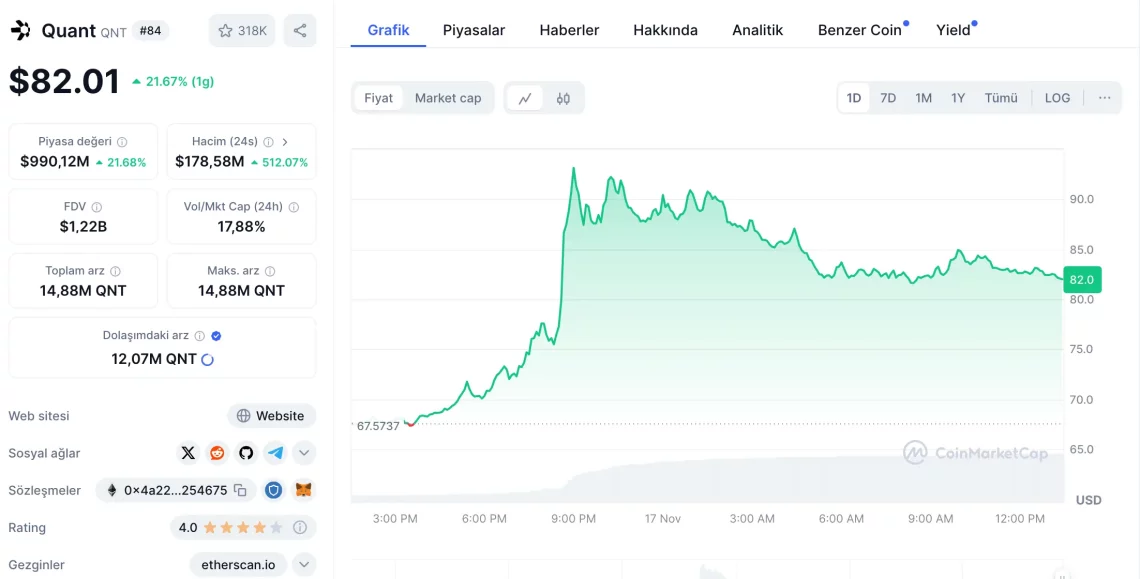Toggle LOG scale on the chart
The width and height of the screenshot is (1140, 579).
[1057, 98]
